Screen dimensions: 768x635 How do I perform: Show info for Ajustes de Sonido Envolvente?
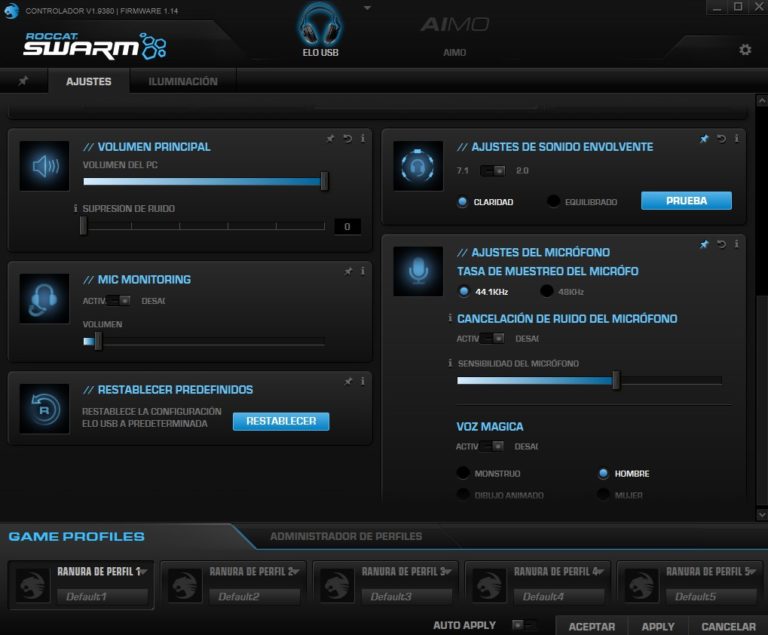coord(737,138)
